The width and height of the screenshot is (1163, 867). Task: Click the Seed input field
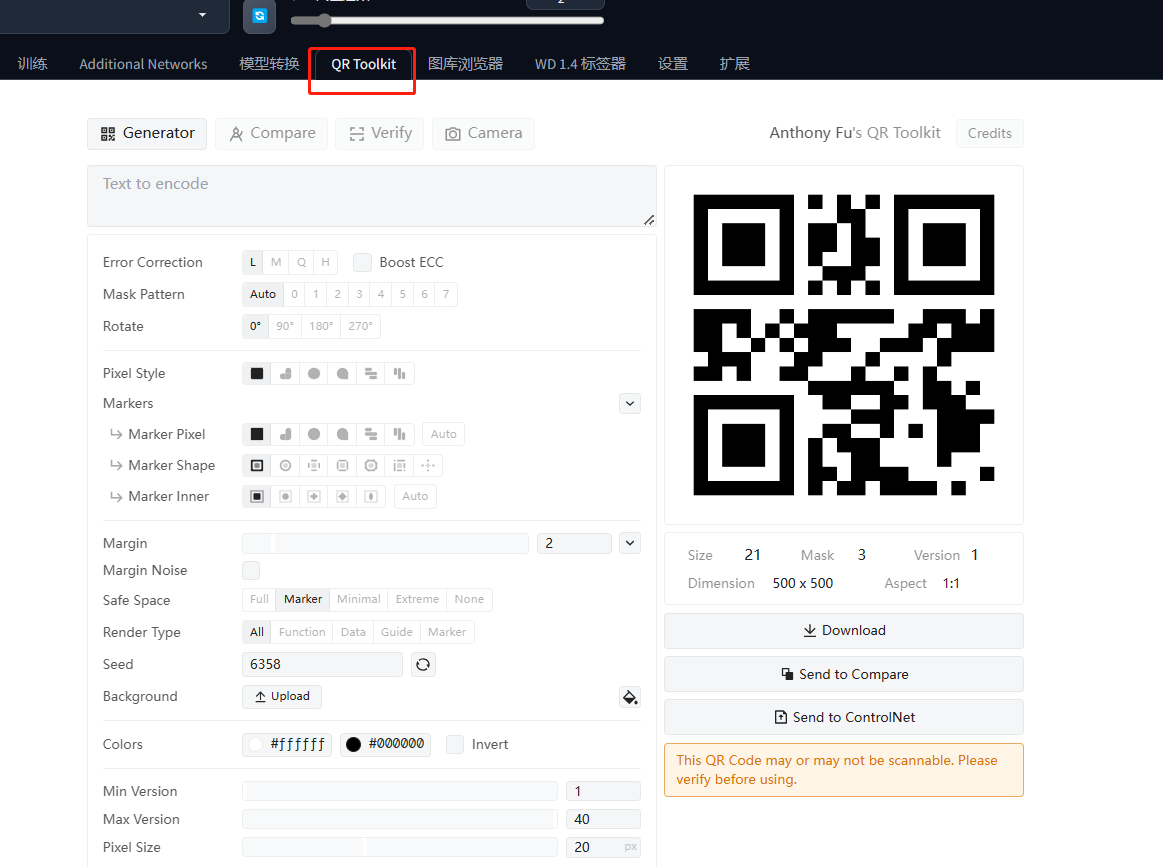(x=322, y=665)
